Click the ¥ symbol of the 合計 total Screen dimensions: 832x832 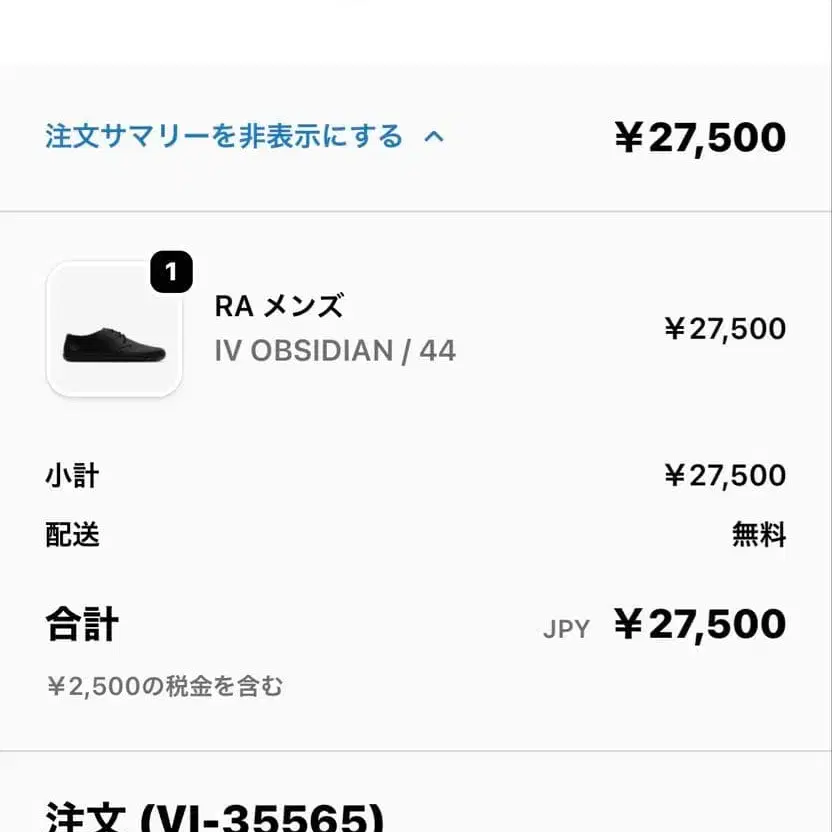pos(628,625)
